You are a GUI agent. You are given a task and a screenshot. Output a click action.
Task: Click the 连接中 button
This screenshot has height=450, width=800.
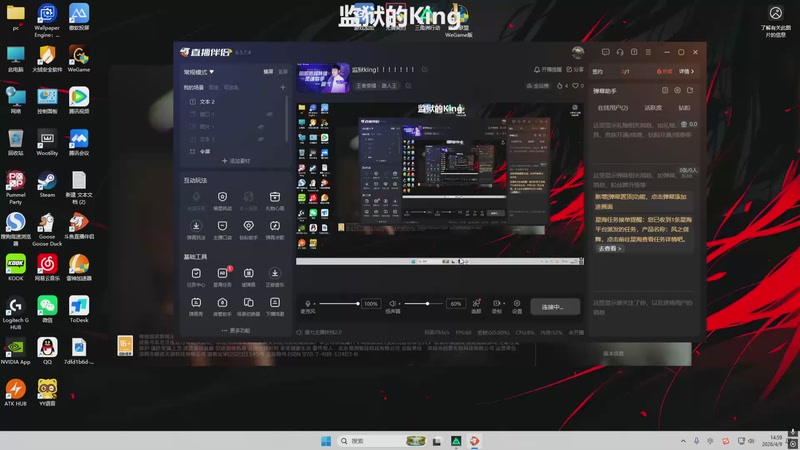[x=555, y=307]
